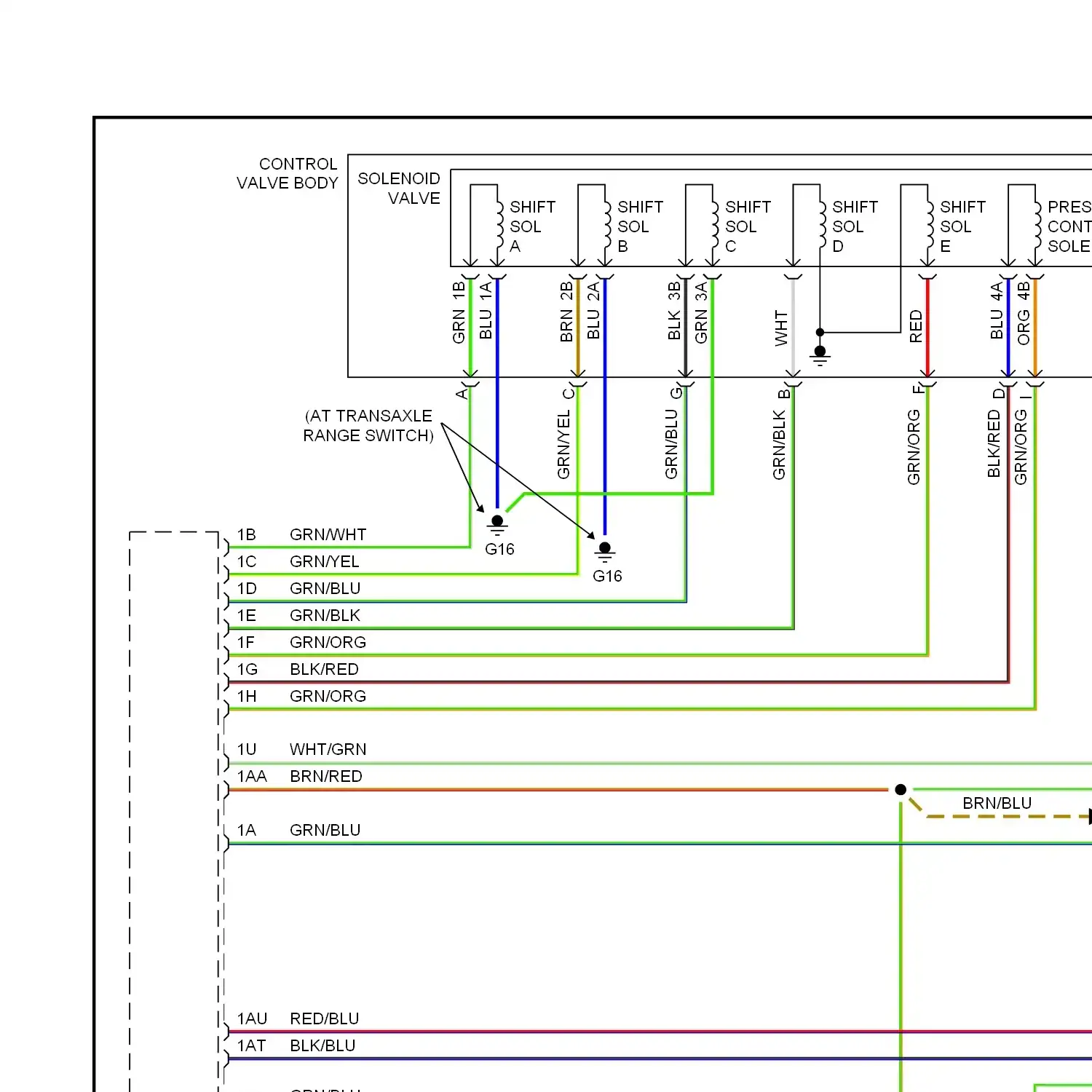Click the "SOLENOID VALVE" label

coord(399,189)
